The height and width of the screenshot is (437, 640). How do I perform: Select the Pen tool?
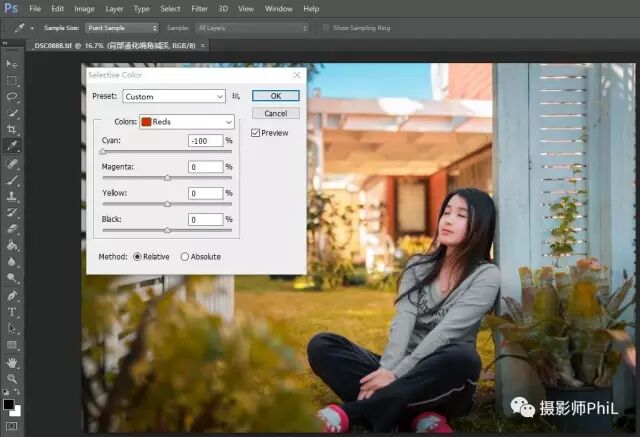click(11, 295)
